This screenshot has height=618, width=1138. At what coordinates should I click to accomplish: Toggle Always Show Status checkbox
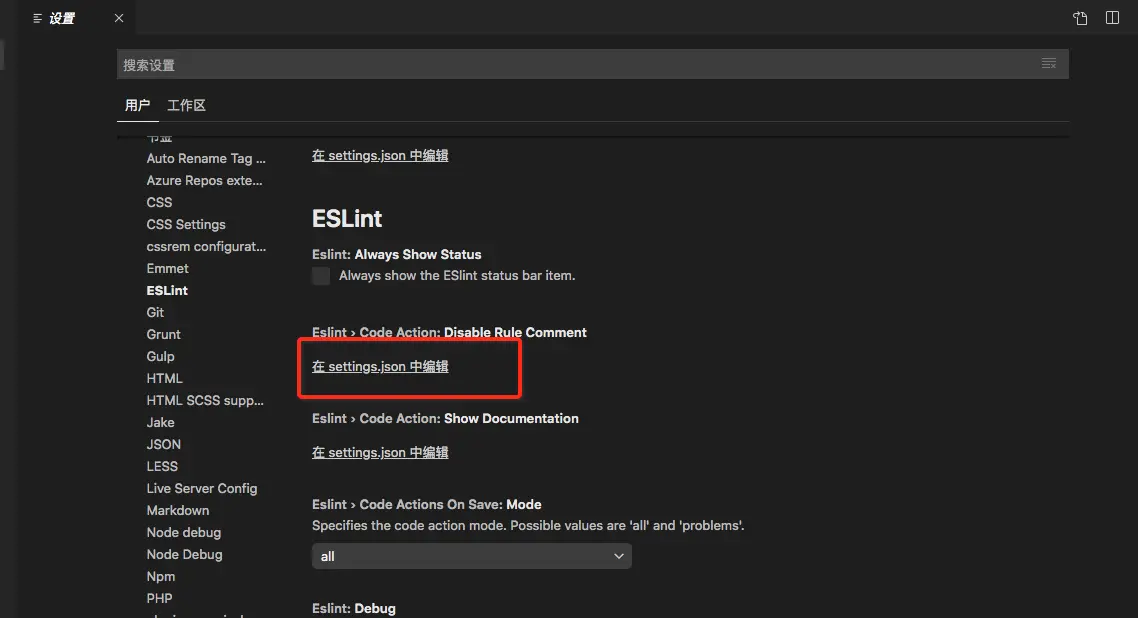click(x=321, y=276)
